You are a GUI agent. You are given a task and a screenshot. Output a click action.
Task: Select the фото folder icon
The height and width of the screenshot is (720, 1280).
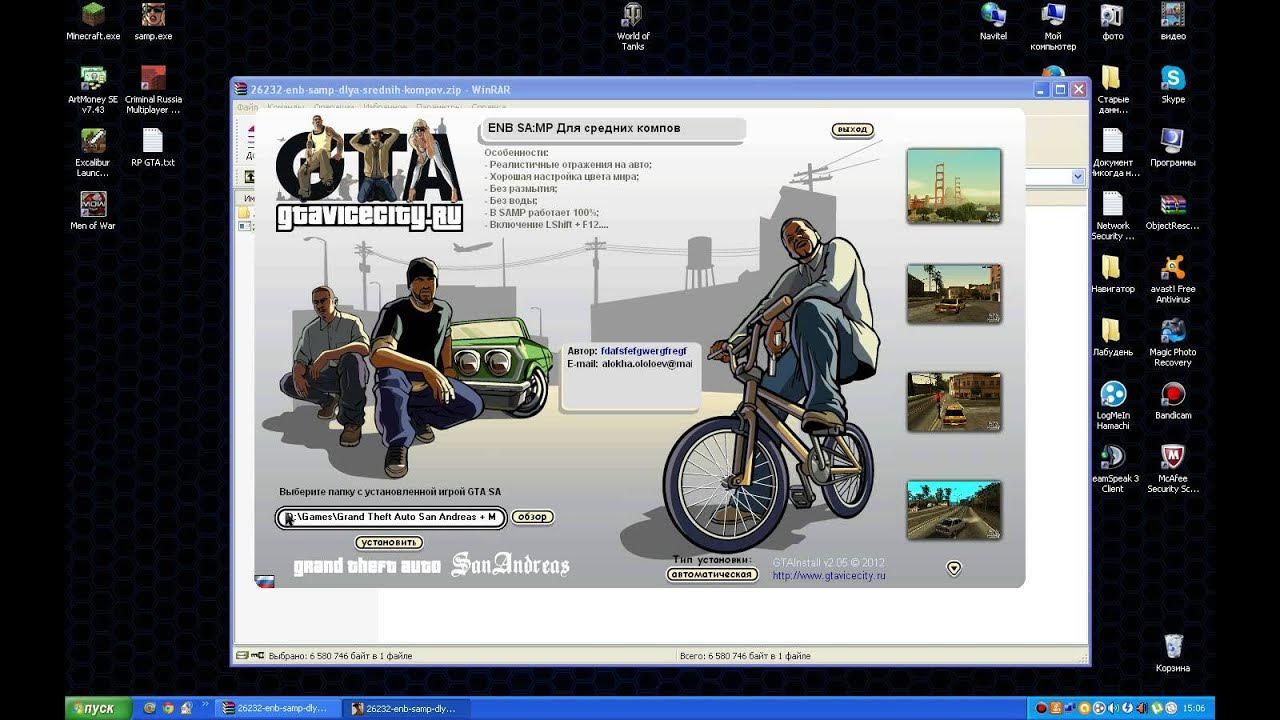(1113, 22)
